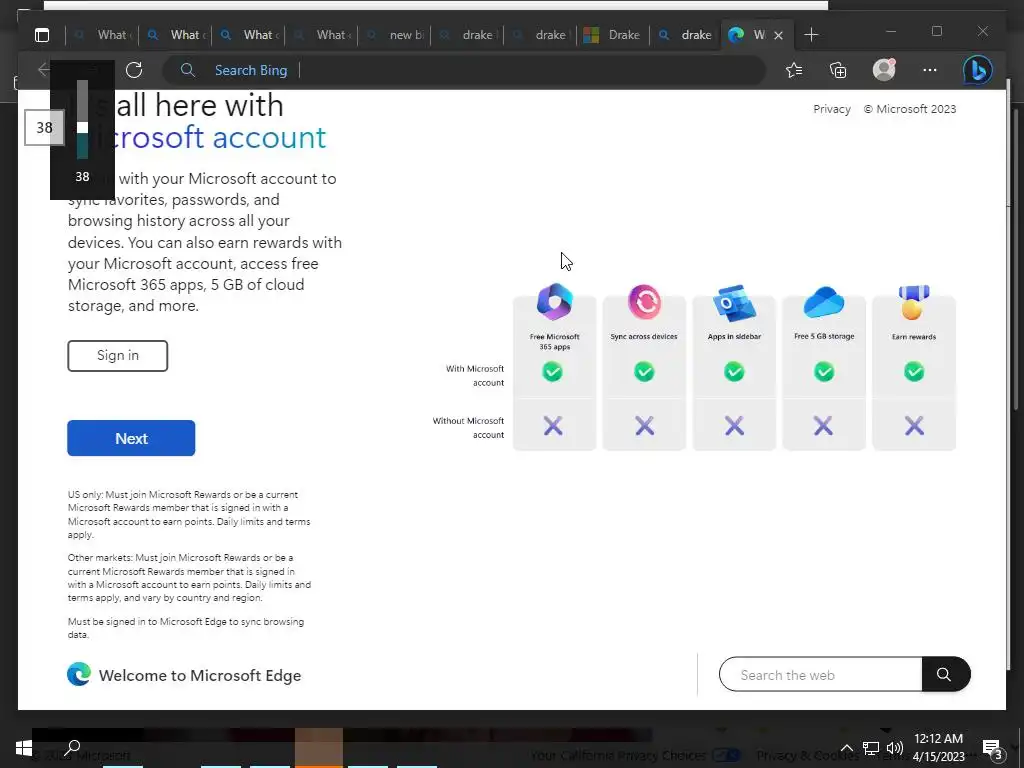Open the tab actions menu icon
The image size is (1024, 768).
tap(42, 35)
